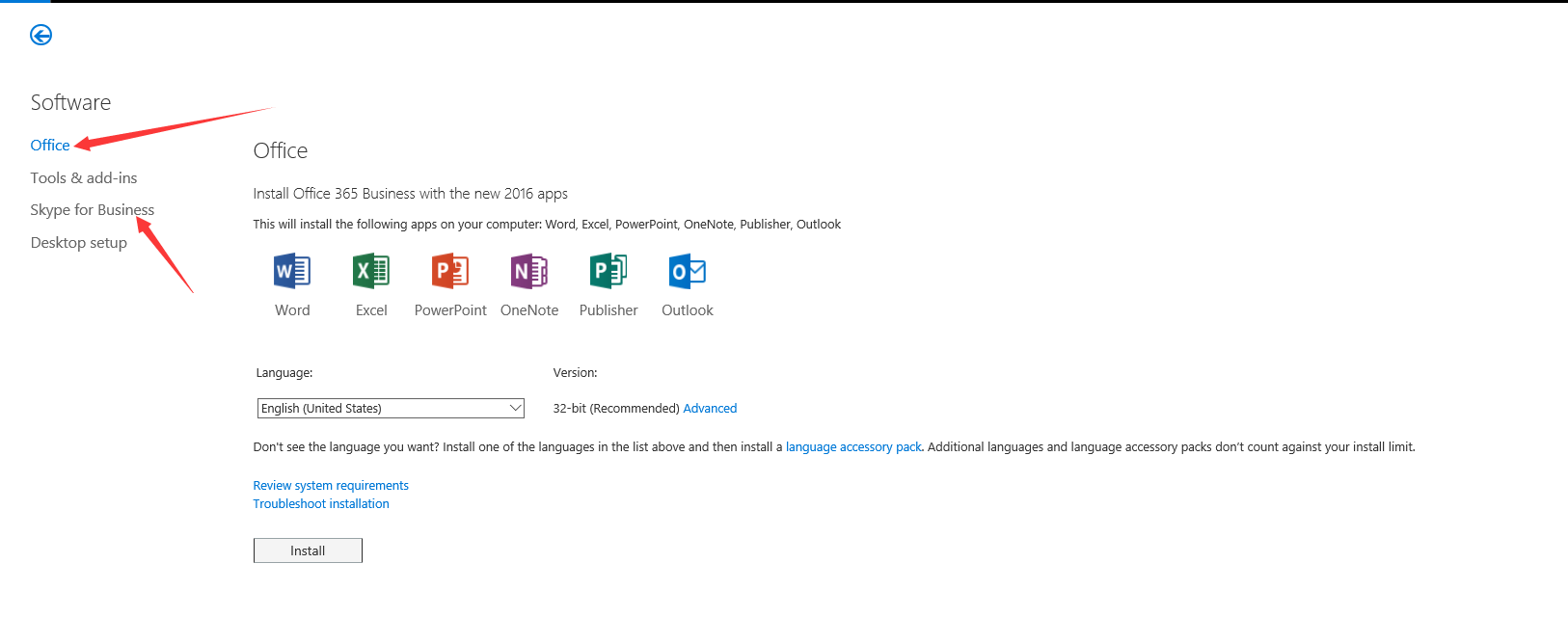Click the Publisher app icon
Screen dimensions: 1568x644
point(608,272)
